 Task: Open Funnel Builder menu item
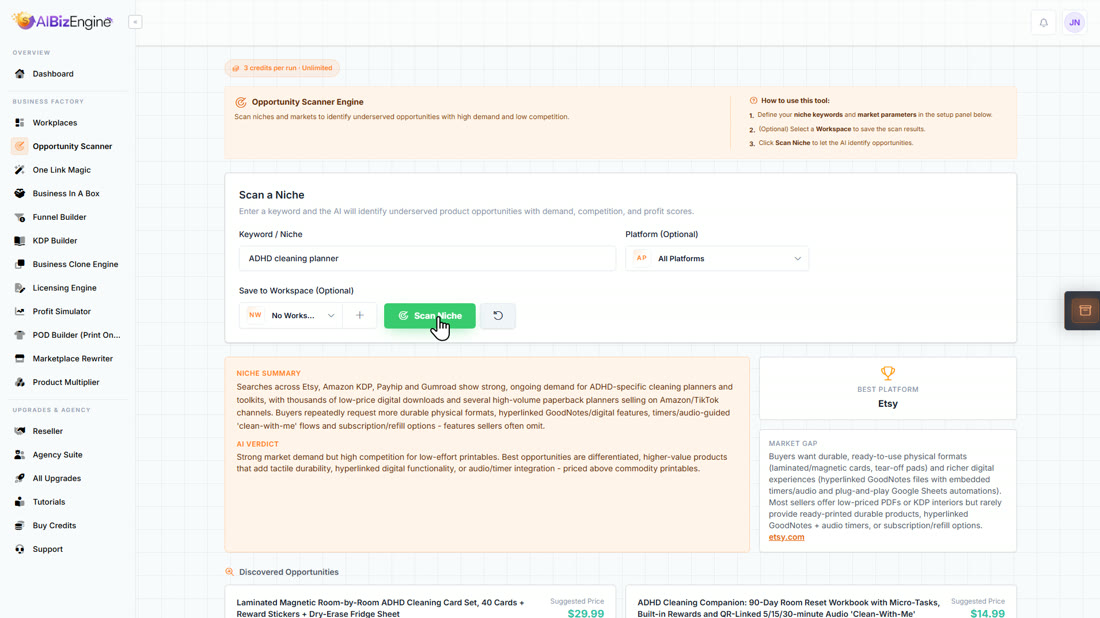pos(60,217)
